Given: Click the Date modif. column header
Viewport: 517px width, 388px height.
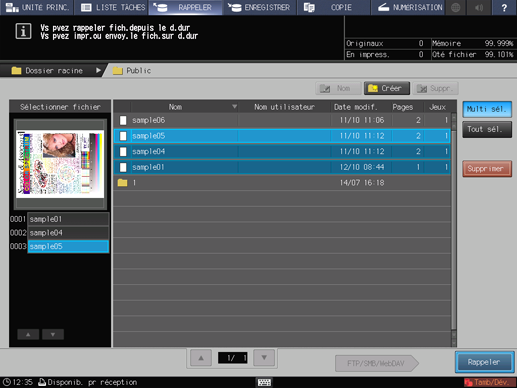Looking at the screenshot, I should click(355, 107).
